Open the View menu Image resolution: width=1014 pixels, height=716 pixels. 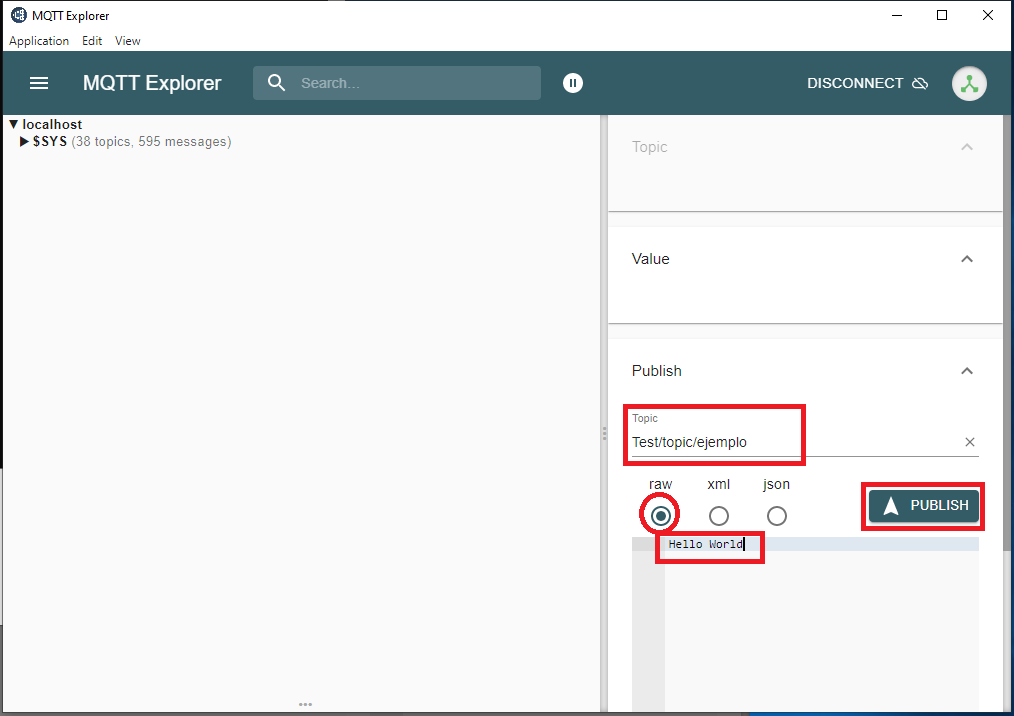[x=127, y=41]
